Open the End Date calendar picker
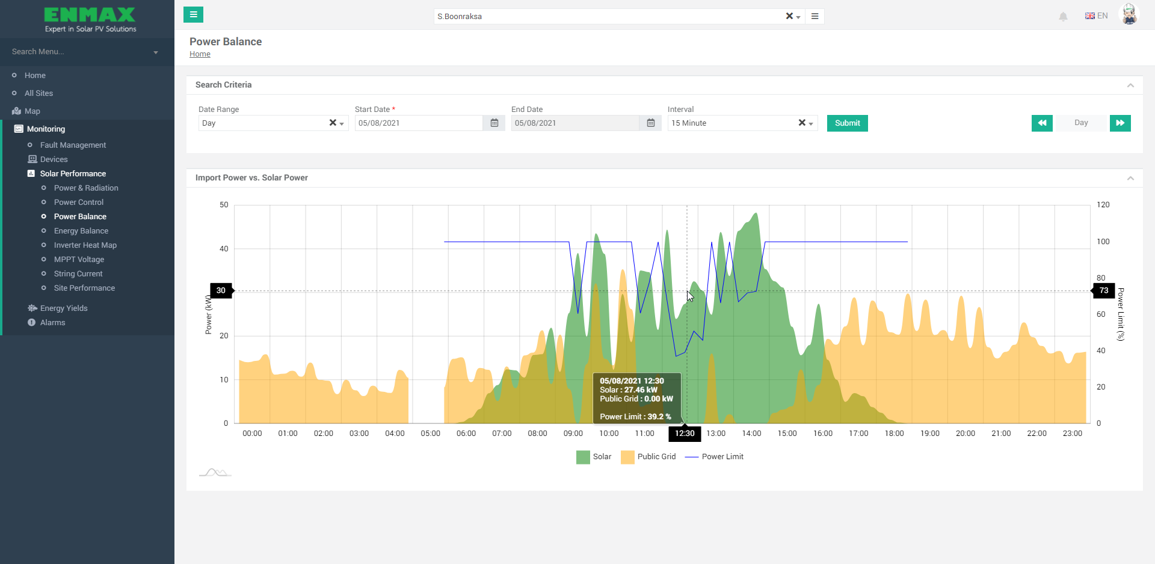The width and height of the screenshot is (1155, 564). coord(650,123)
